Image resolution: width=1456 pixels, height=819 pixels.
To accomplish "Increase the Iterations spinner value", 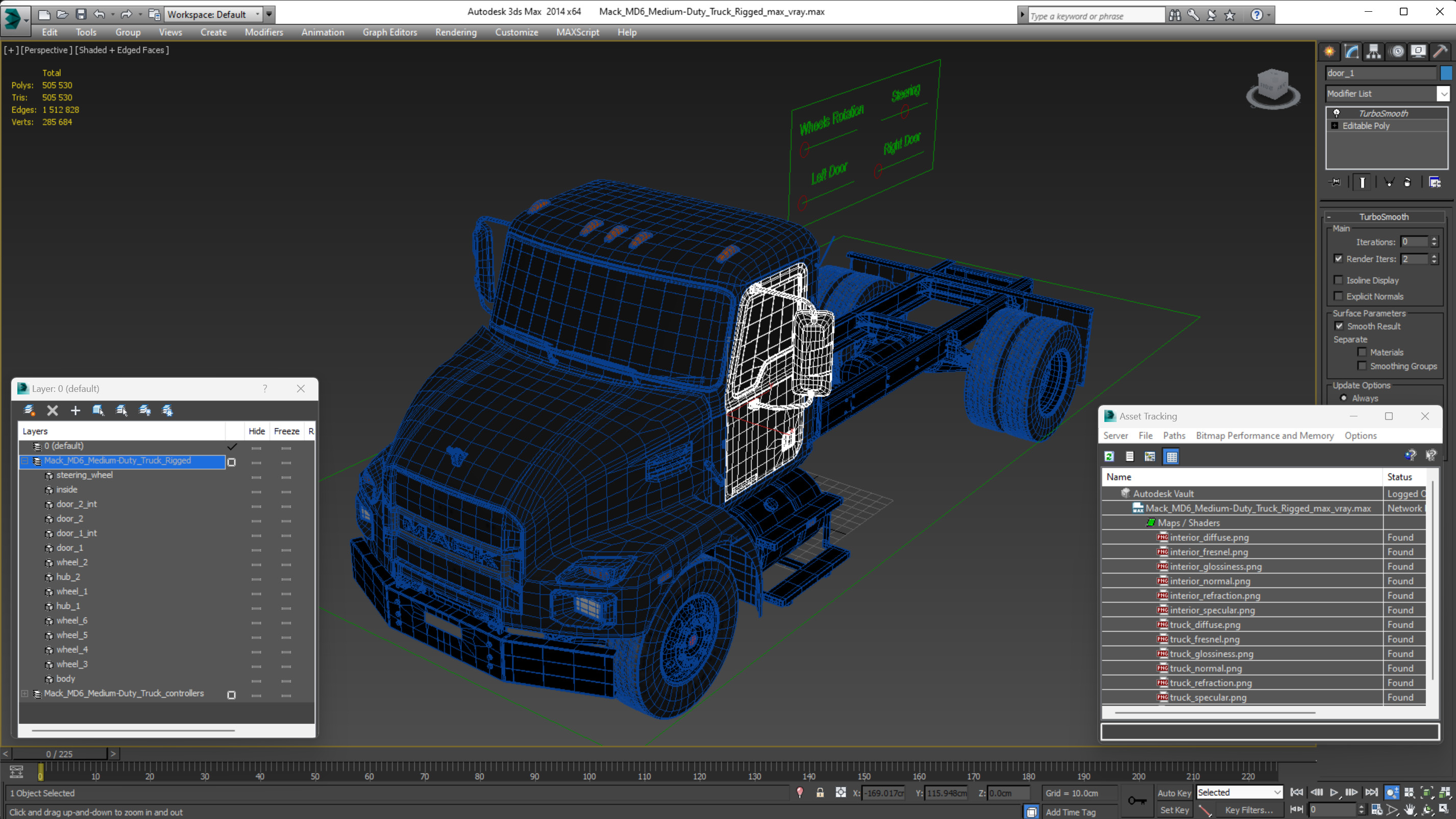I will pyautogui.click(x=1434, y=239).
